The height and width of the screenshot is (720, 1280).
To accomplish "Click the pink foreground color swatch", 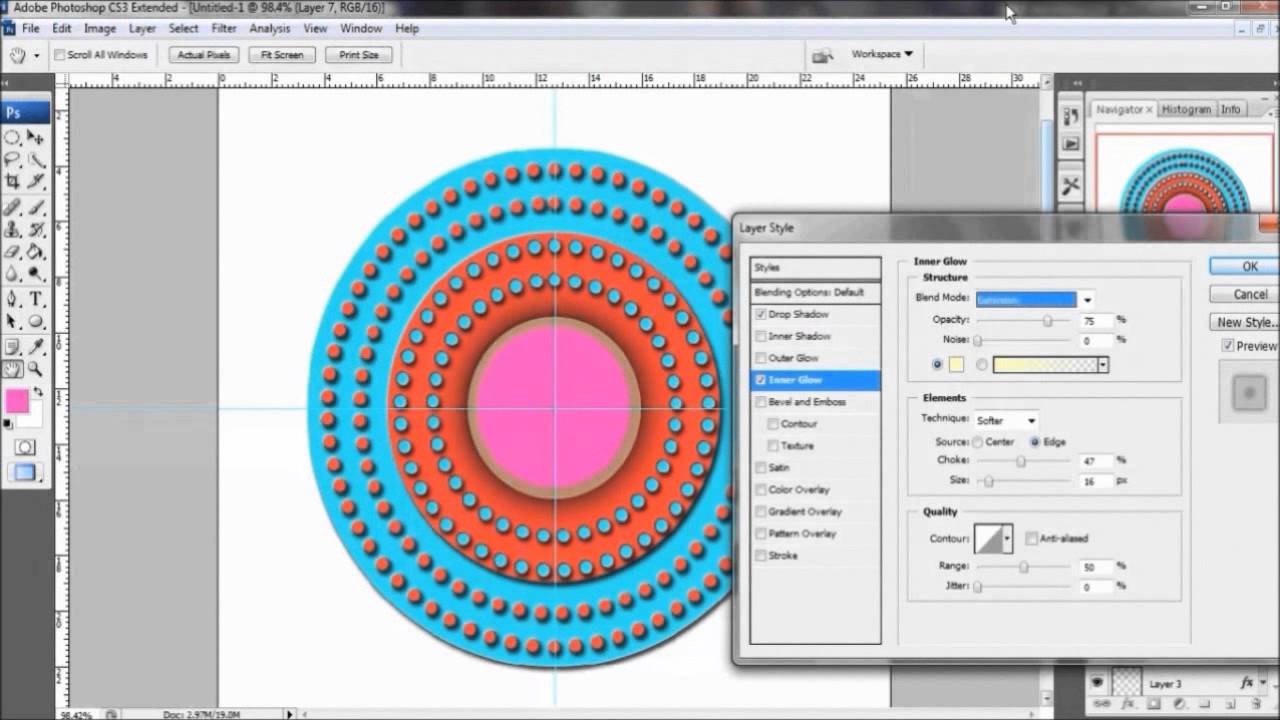I will [x=16, y=402].
